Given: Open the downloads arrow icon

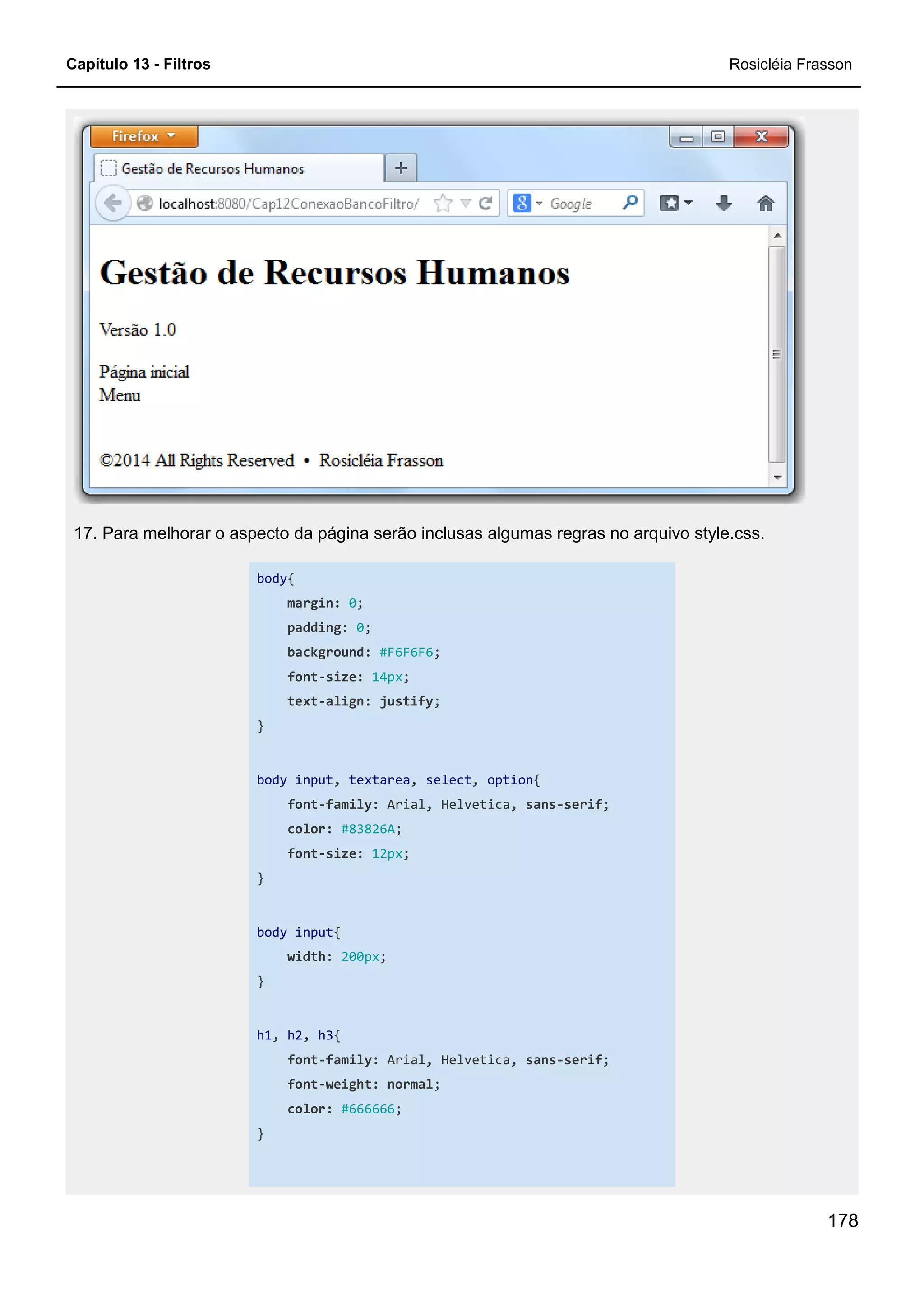Looking at the screenshot, I should click(x=724, y=203).
